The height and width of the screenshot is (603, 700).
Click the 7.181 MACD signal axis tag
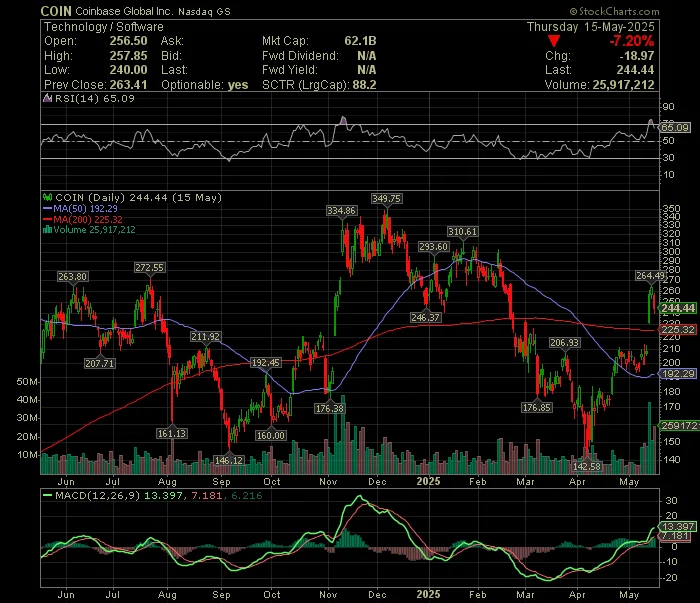(676, 536)
